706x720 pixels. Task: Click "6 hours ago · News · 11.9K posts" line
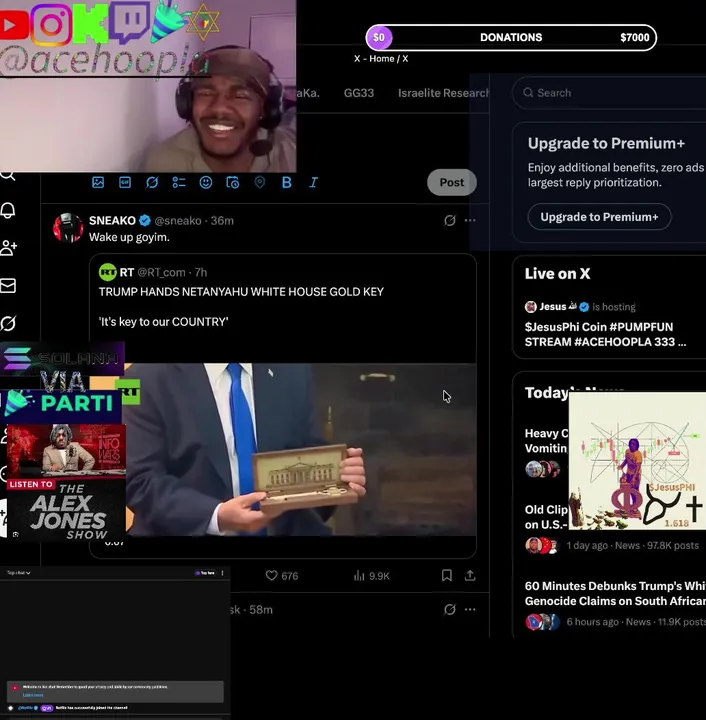click(x=636, y=622)
